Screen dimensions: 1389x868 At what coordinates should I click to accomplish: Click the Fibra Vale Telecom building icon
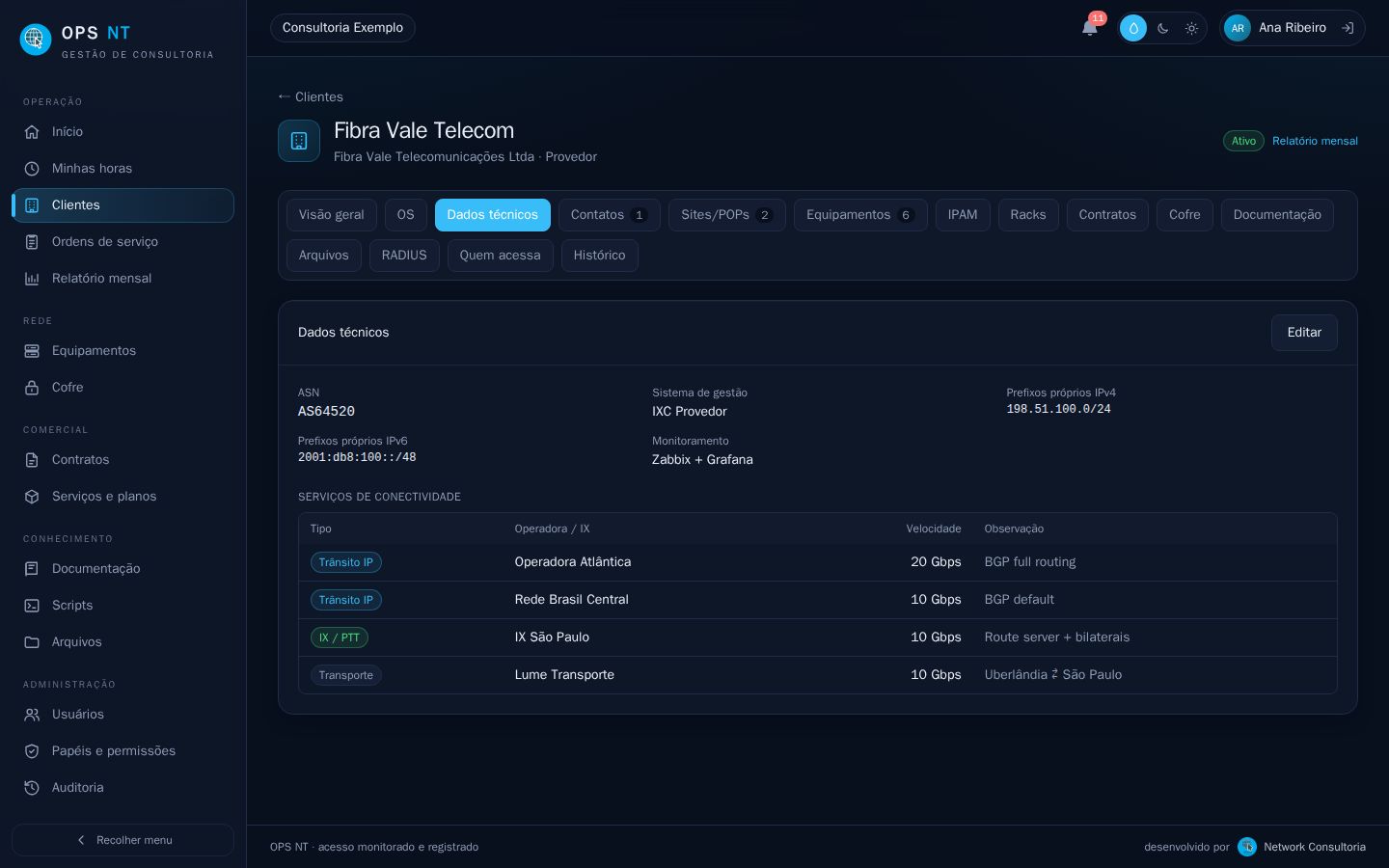(x=299, y=141)
